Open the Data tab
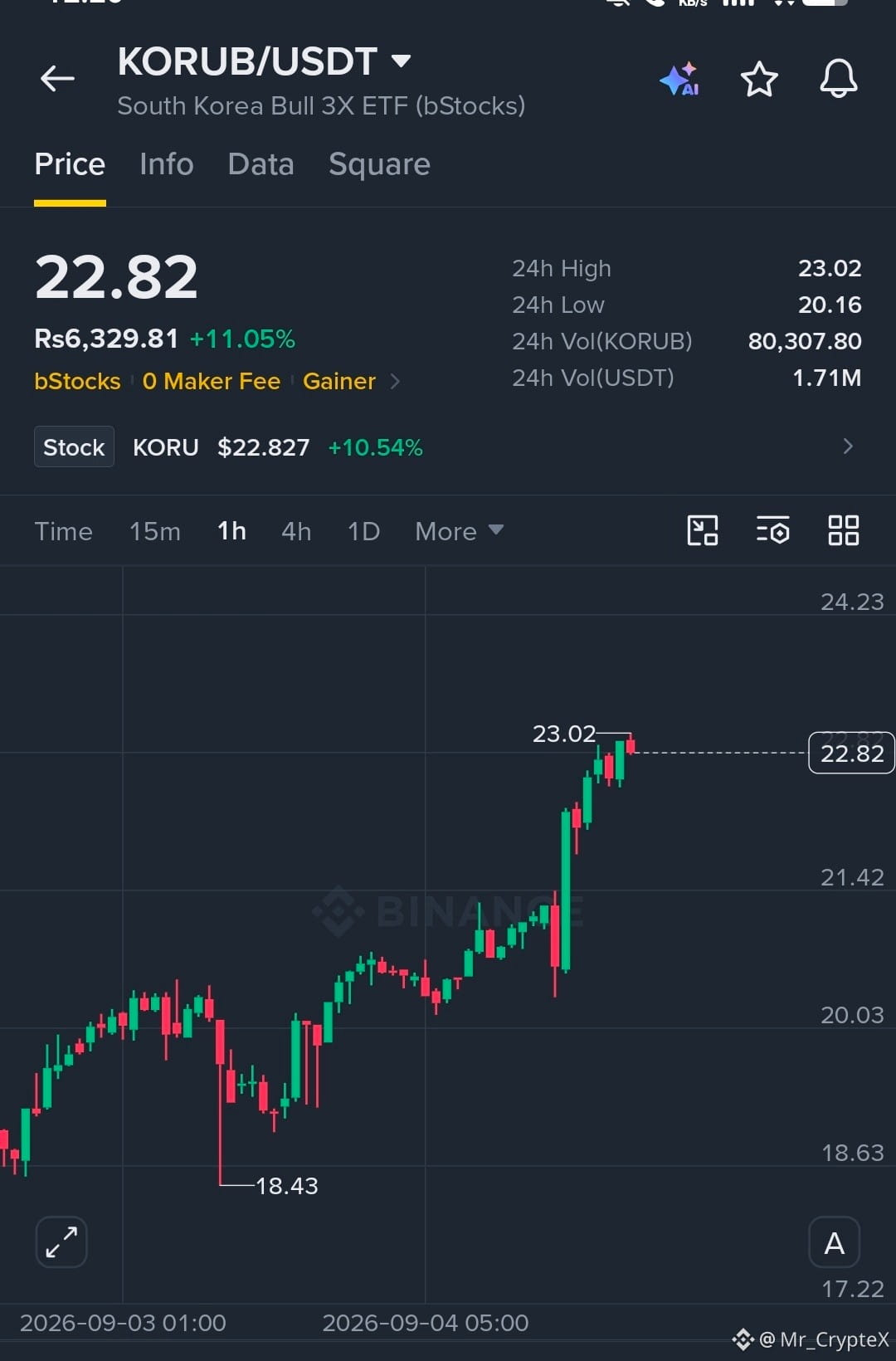896x1361 pixels. [x=261, y=164]
